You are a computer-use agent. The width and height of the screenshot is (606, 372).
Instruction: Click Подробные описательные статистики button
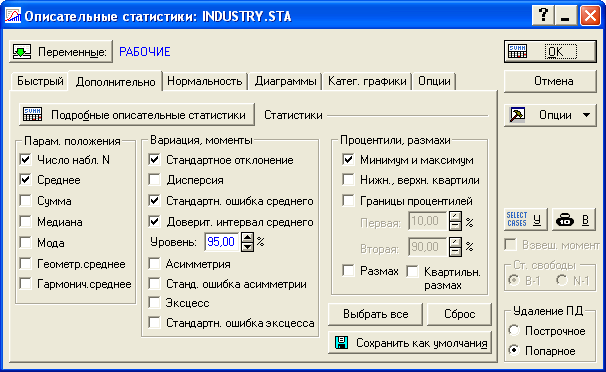(137, 115)
